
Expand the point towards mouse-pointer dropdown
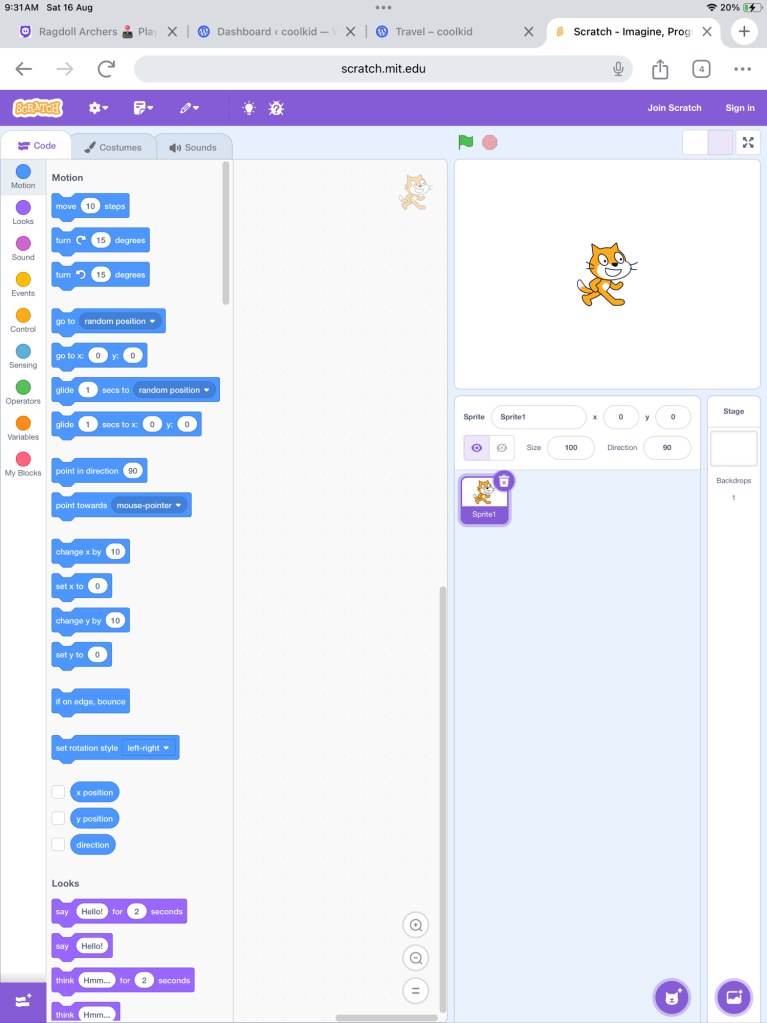(150, 506)
